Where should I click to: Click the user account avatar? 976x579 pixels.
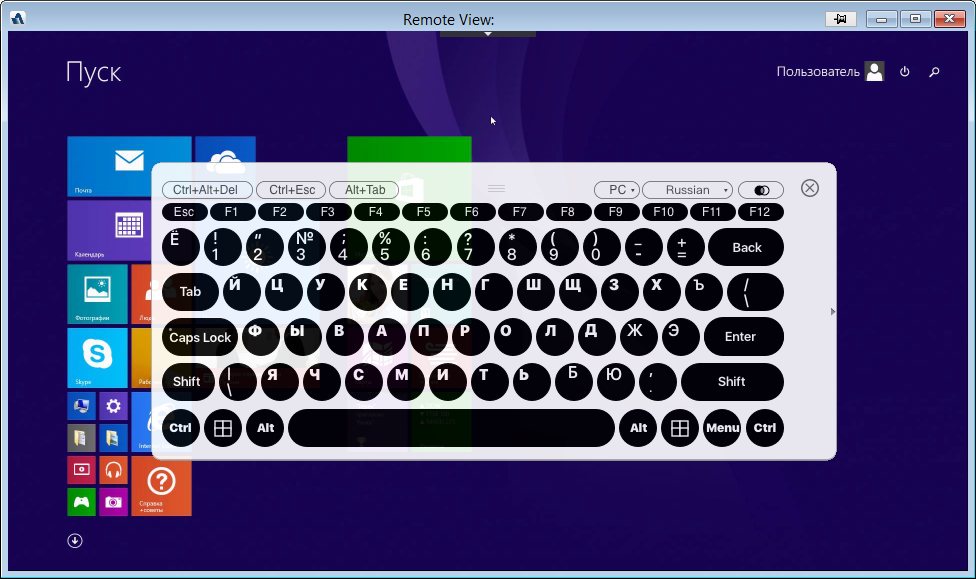[x=875, y=72]
